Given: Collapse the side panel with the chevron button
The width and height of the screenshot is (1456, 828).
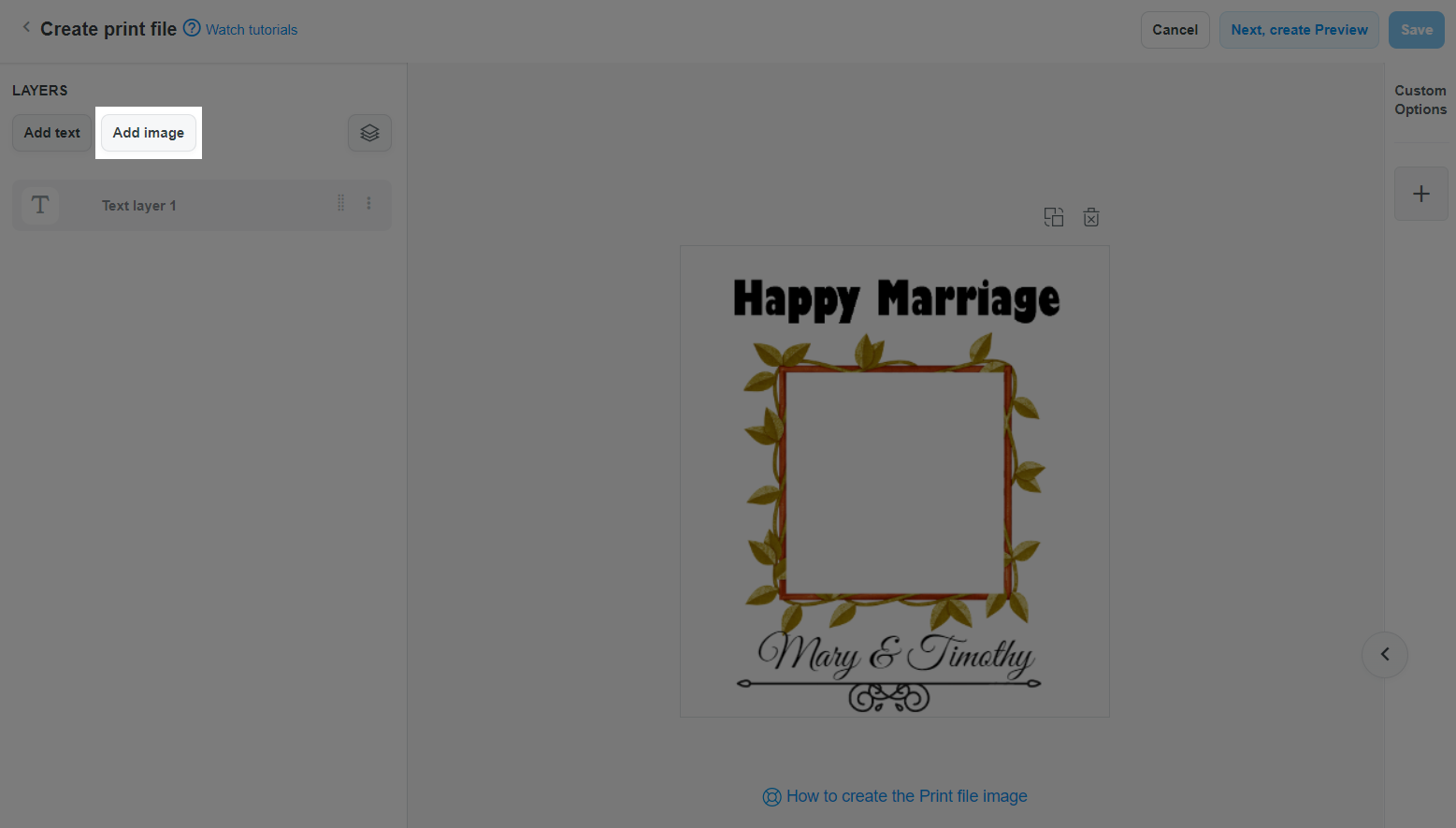Looking at the screenshot, I should (x=1385, y=655).
